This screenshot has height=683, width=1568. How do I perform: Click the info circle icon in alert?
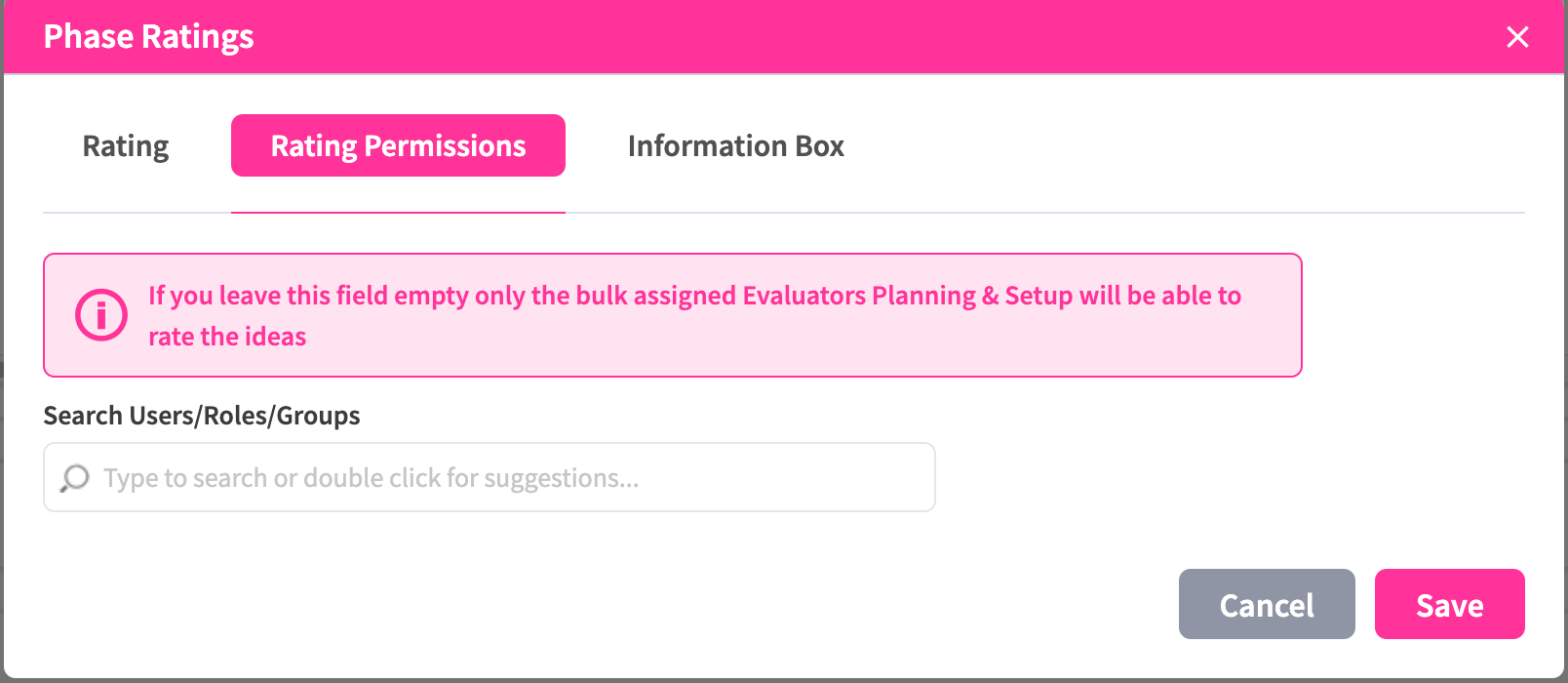point(101,315)
